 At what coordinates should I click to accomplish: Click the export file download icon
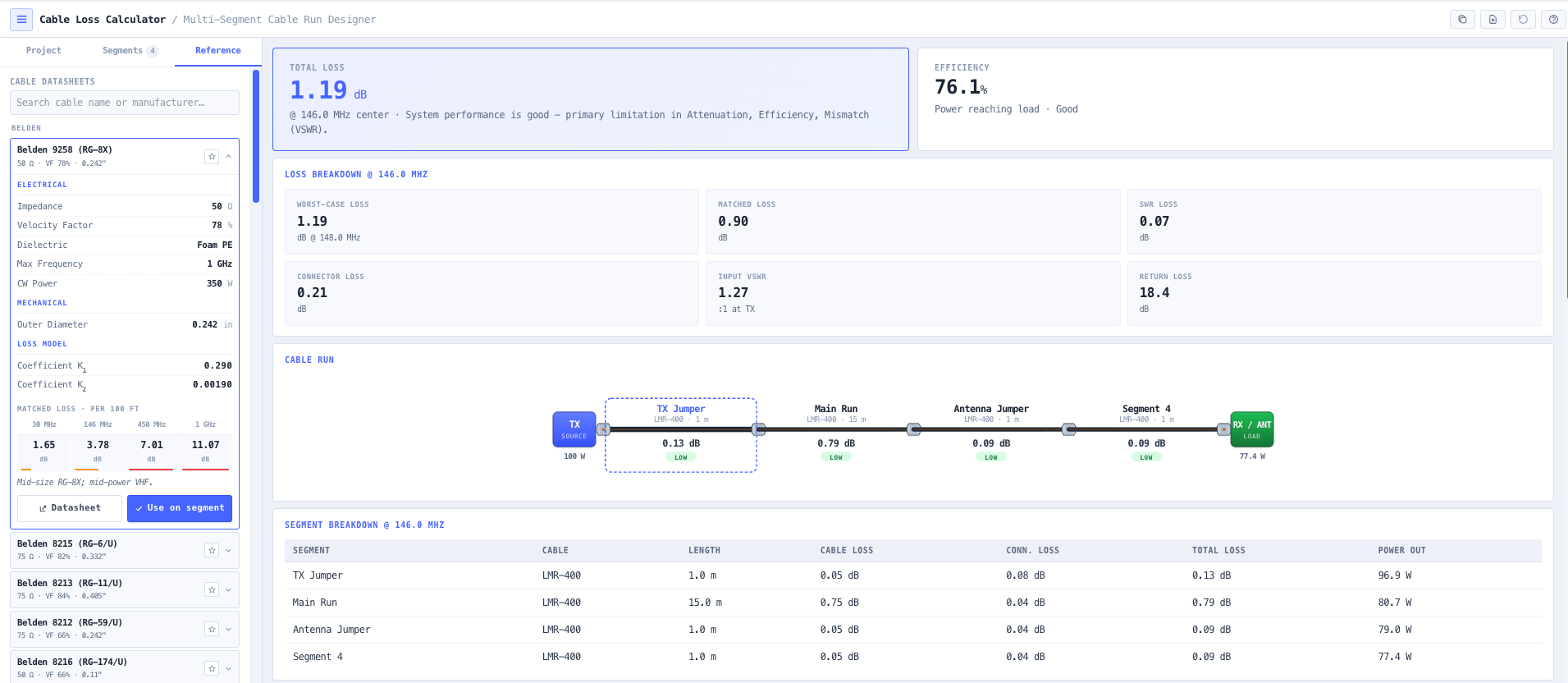click(x=1493, y=19)
